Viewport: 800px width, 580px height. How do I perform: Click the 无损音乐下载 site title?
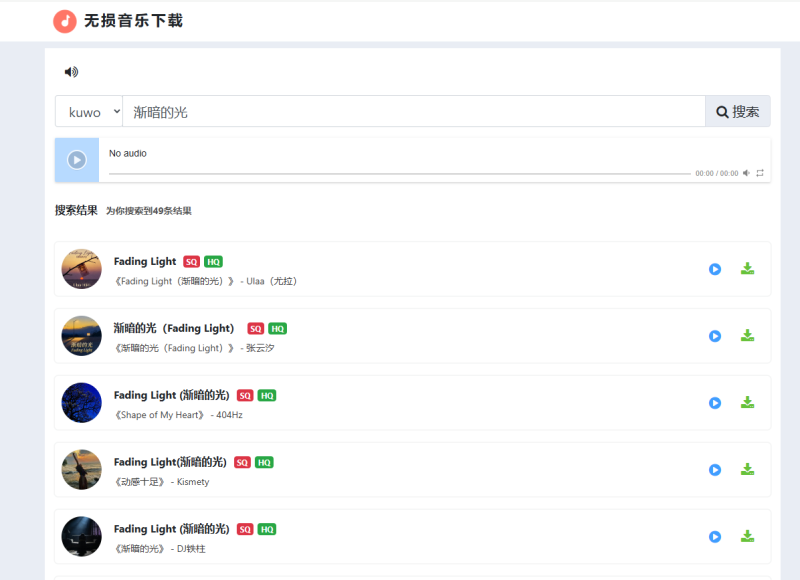pos(135,20)
